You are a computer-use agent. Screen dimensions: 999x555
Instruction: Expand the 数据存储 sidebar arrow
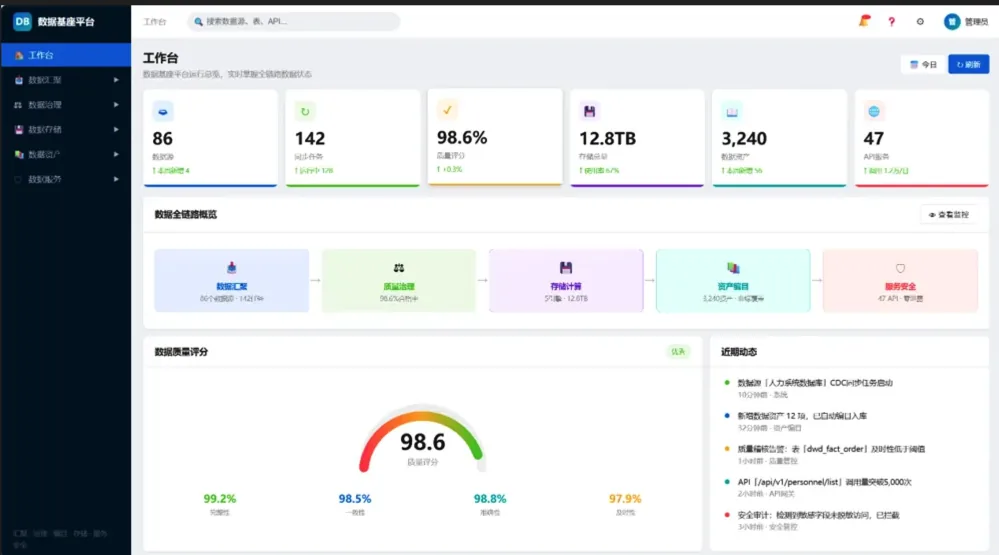[x=116, y=130]
